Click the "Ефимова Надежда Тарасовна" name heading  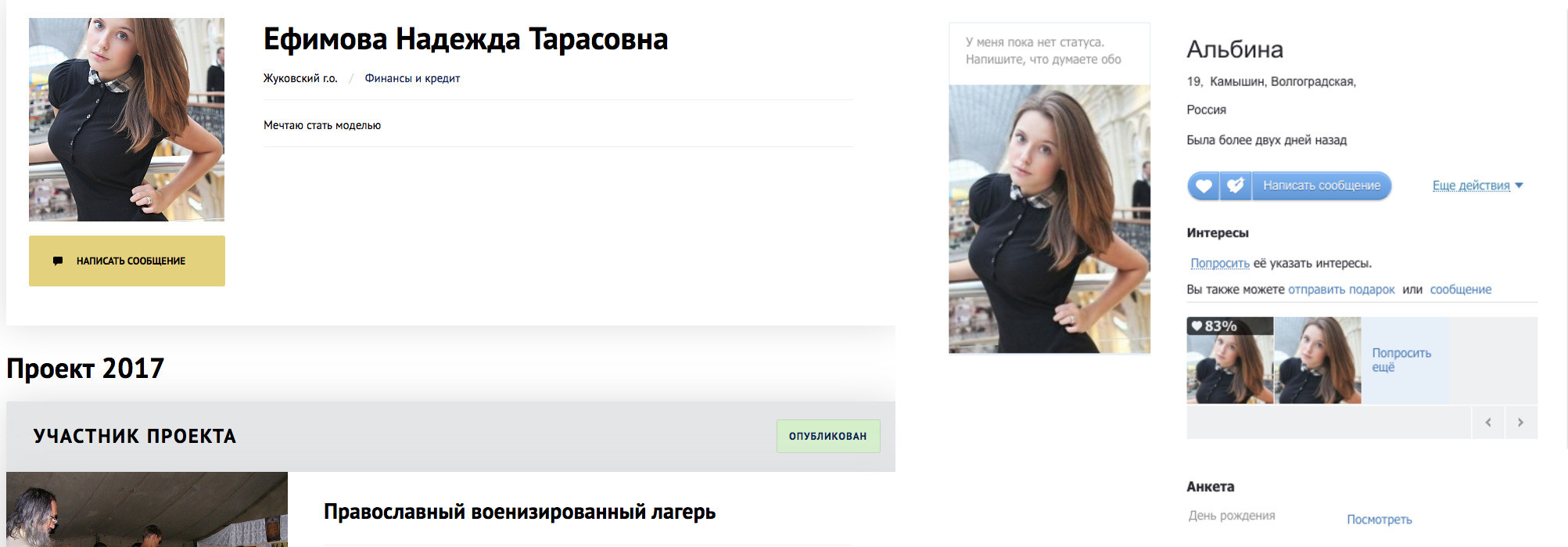coord(465,39)
